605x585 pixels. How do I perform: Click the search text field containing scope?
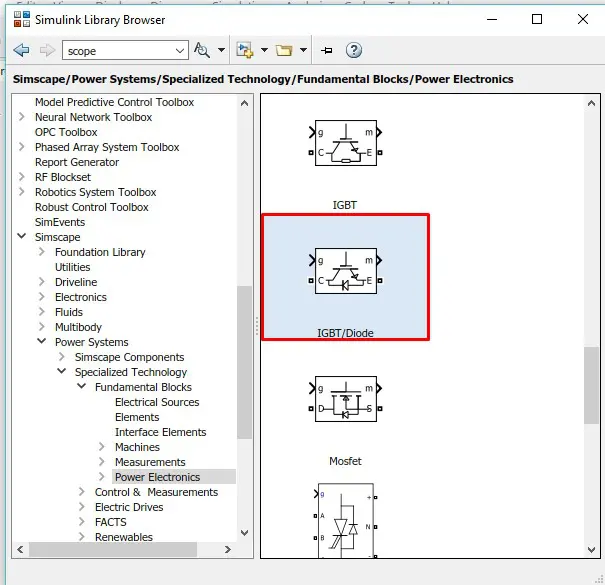[x=116, y=50]
